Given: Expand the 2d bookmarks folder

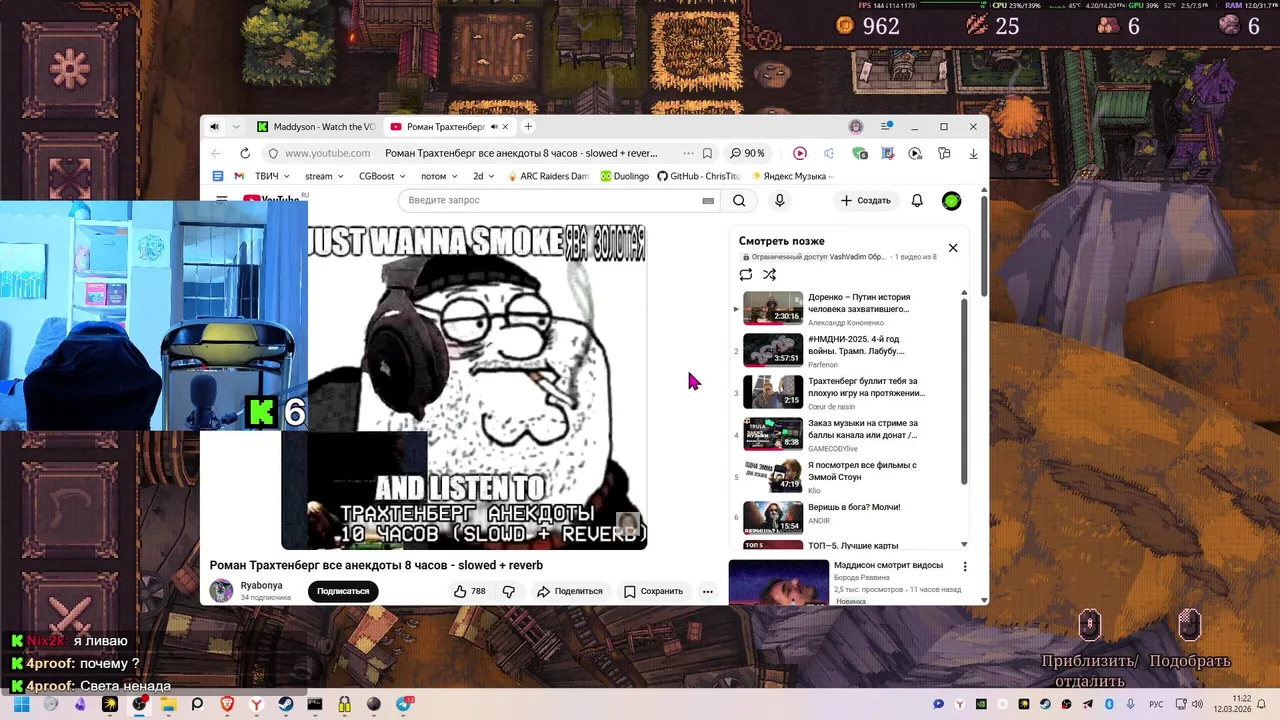Looking at the screenshot, I should 484,176.
